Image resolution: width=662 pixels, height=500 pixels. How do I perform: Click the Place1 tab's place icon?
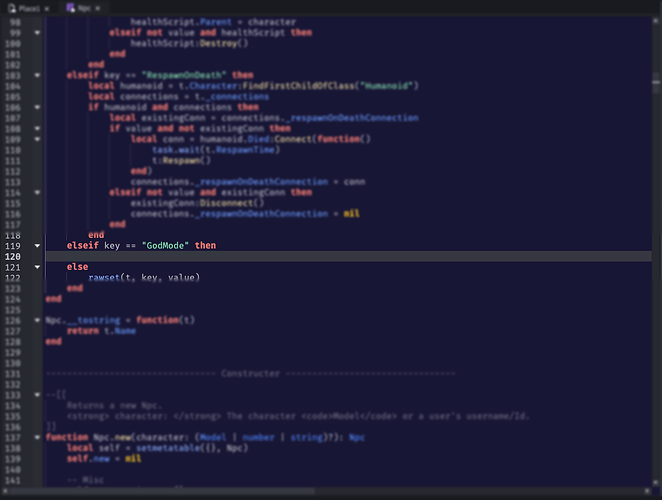pos(11,8)
